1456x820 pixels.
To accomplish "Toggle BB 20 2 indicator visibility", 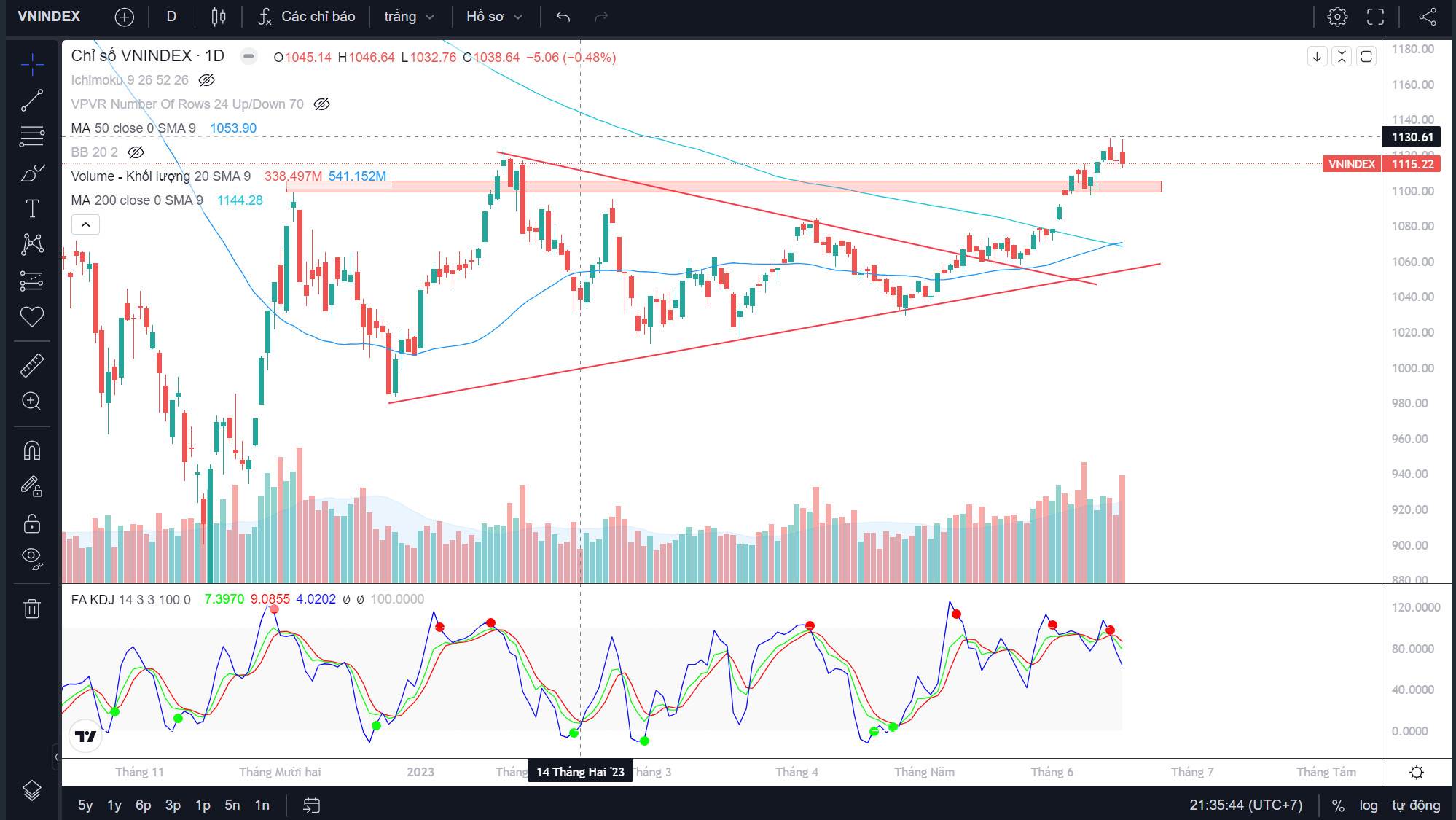I will point(136,152).
